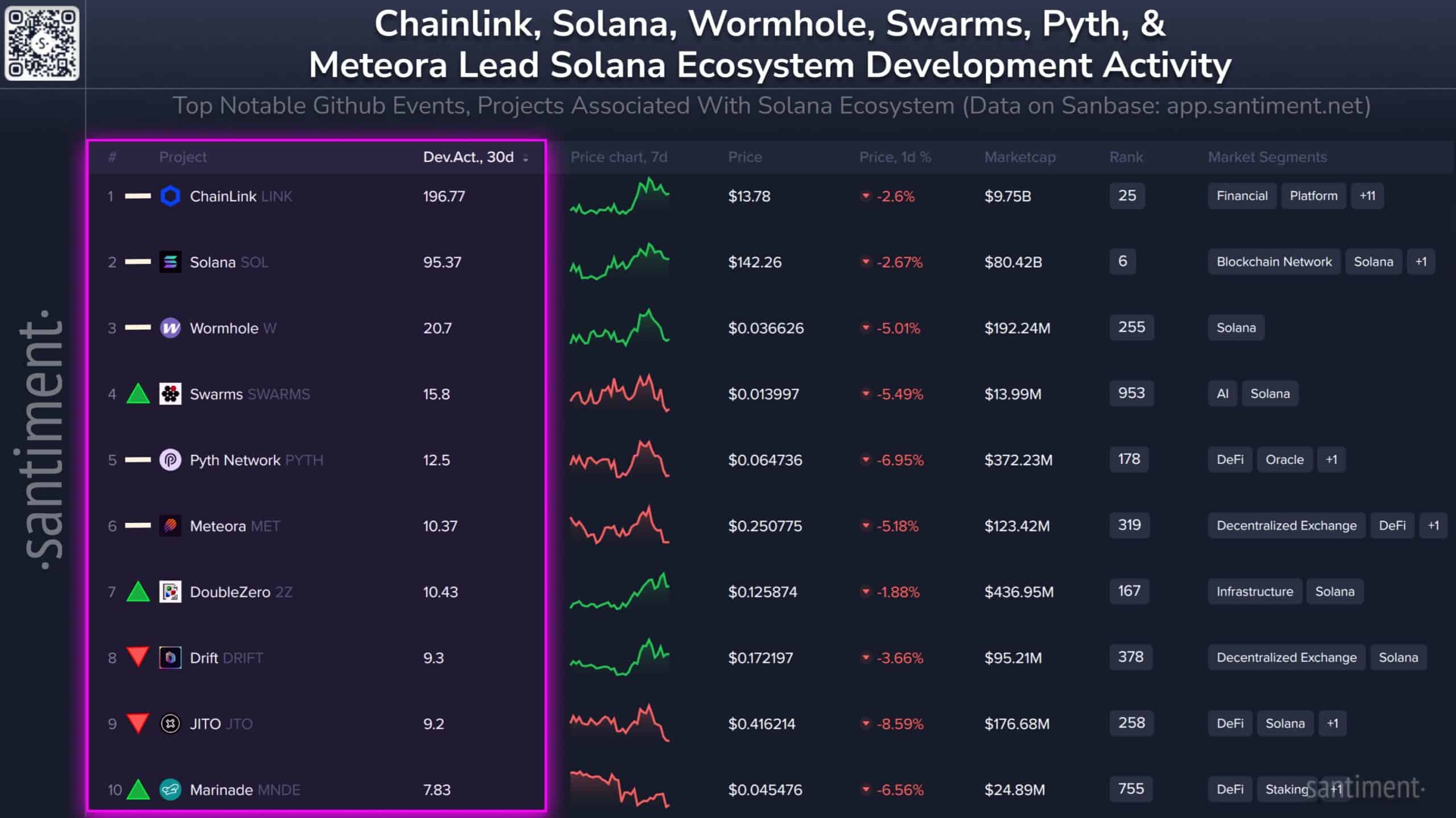Click the DoubleZero logo
The width and height of the screenshot is (1456, 818).
coord(171,592)
